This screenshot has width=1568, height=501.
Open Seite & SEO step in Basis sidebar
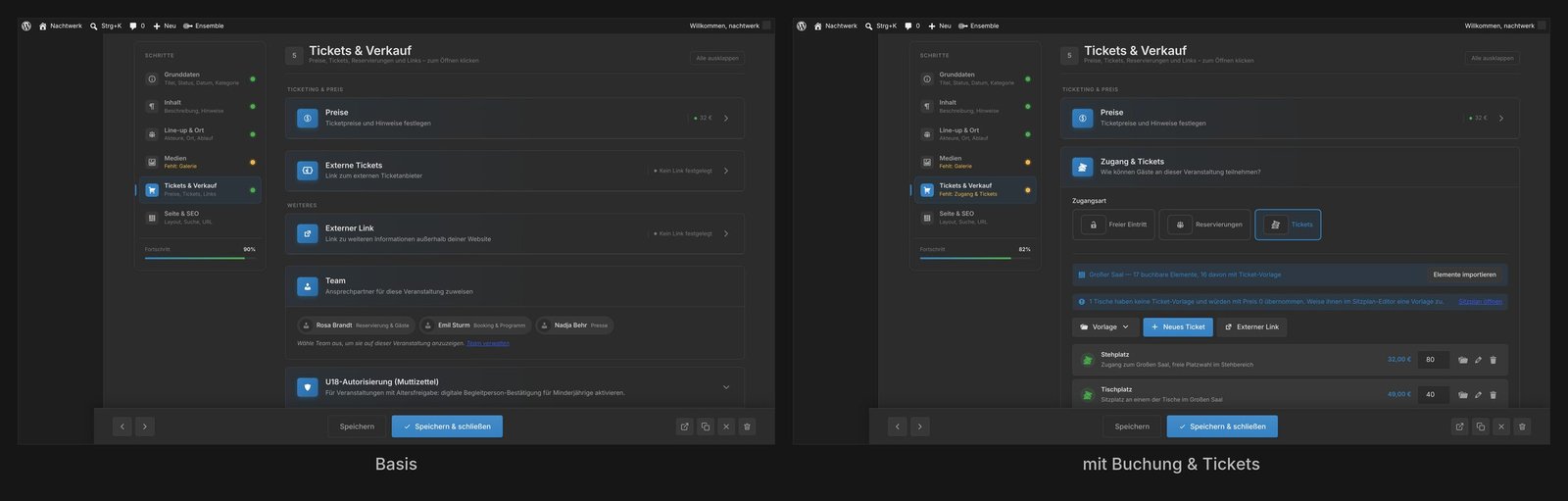click(x=200, y=218)
